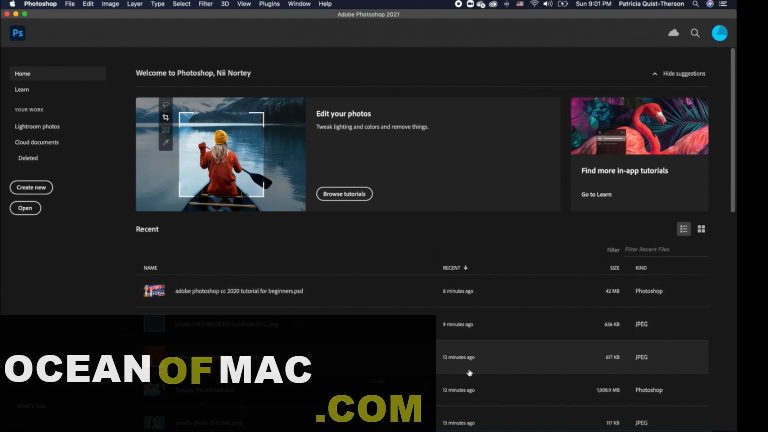Select adobe photoshop cc 2020 tutorial for beginners.psd
This screenshot has width=768, height=432.
239,291
